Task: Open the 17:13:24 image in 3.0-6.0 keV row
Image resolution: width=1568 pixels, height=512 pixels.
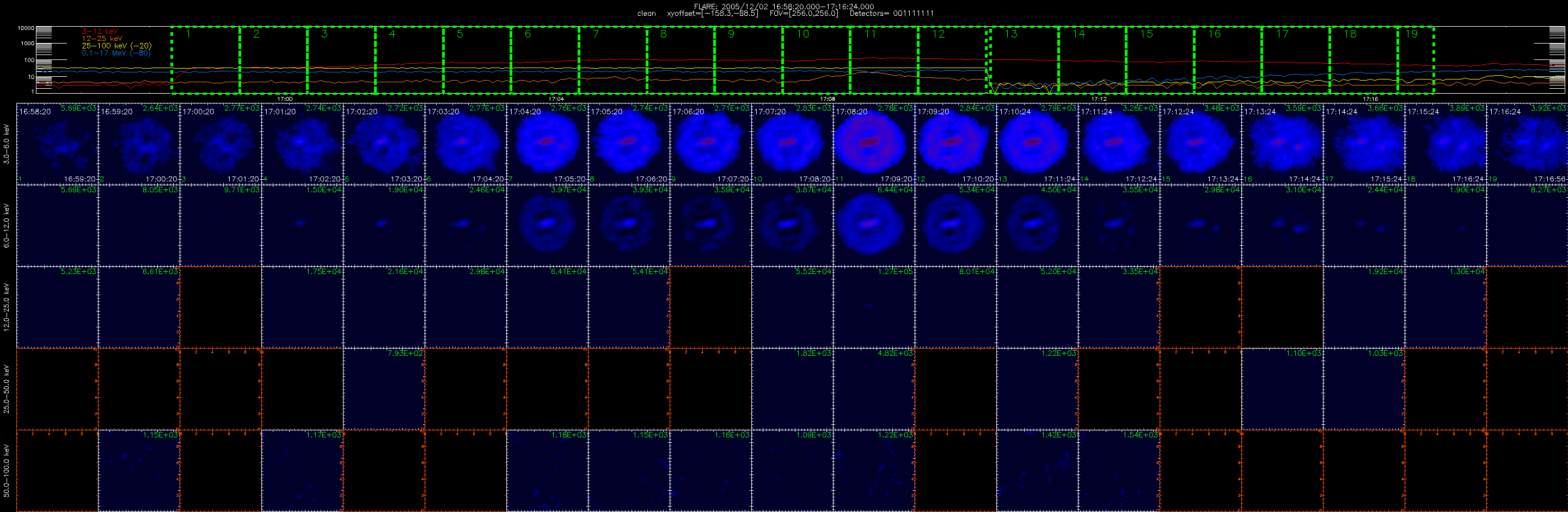Action: (x=1283, y=144)
